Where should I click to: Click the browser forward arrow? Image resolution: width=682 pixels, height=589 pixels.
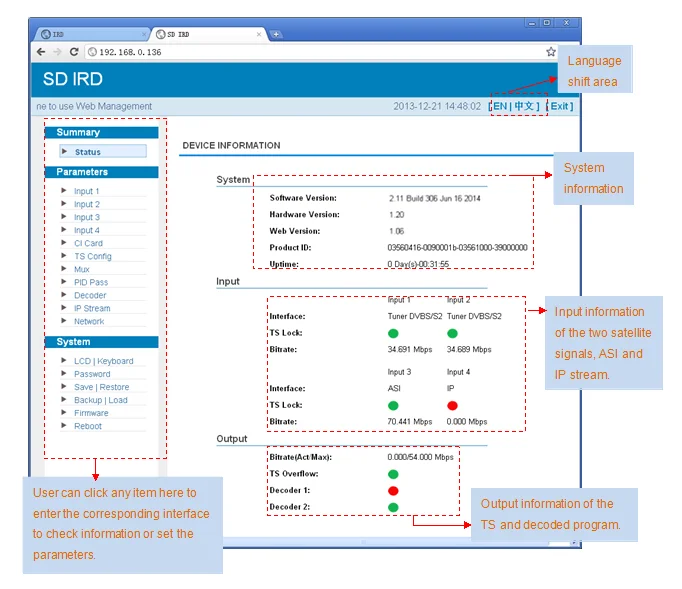click(58, 52)
